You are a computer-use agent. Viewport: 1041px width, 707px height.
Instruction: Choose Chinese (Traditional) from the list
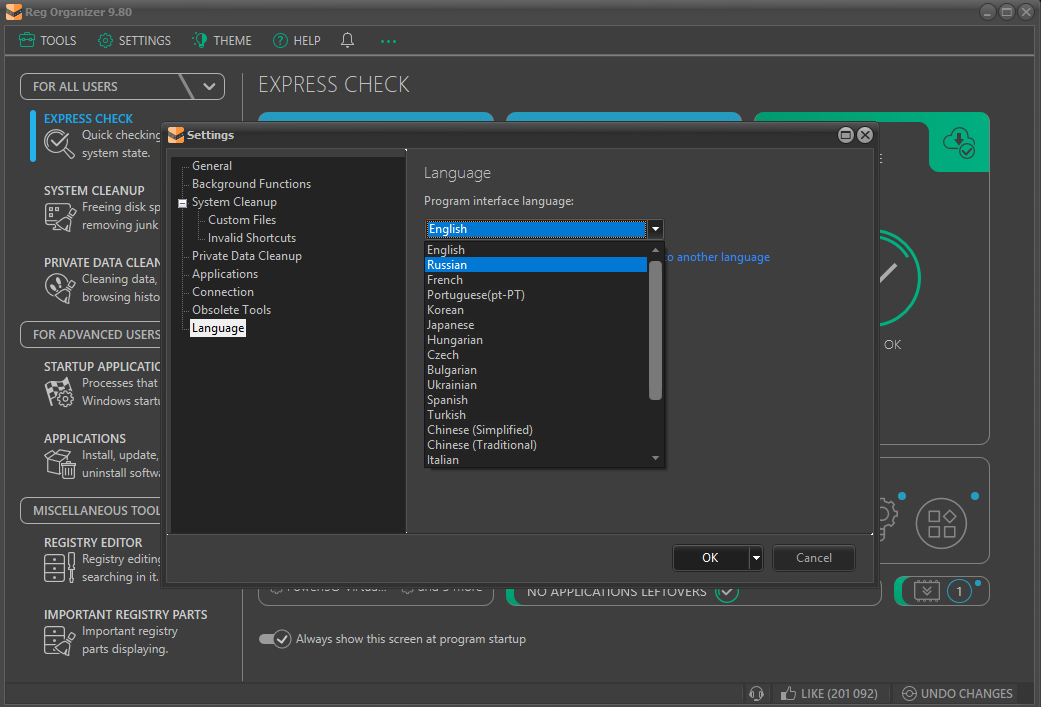coord(536,445)
